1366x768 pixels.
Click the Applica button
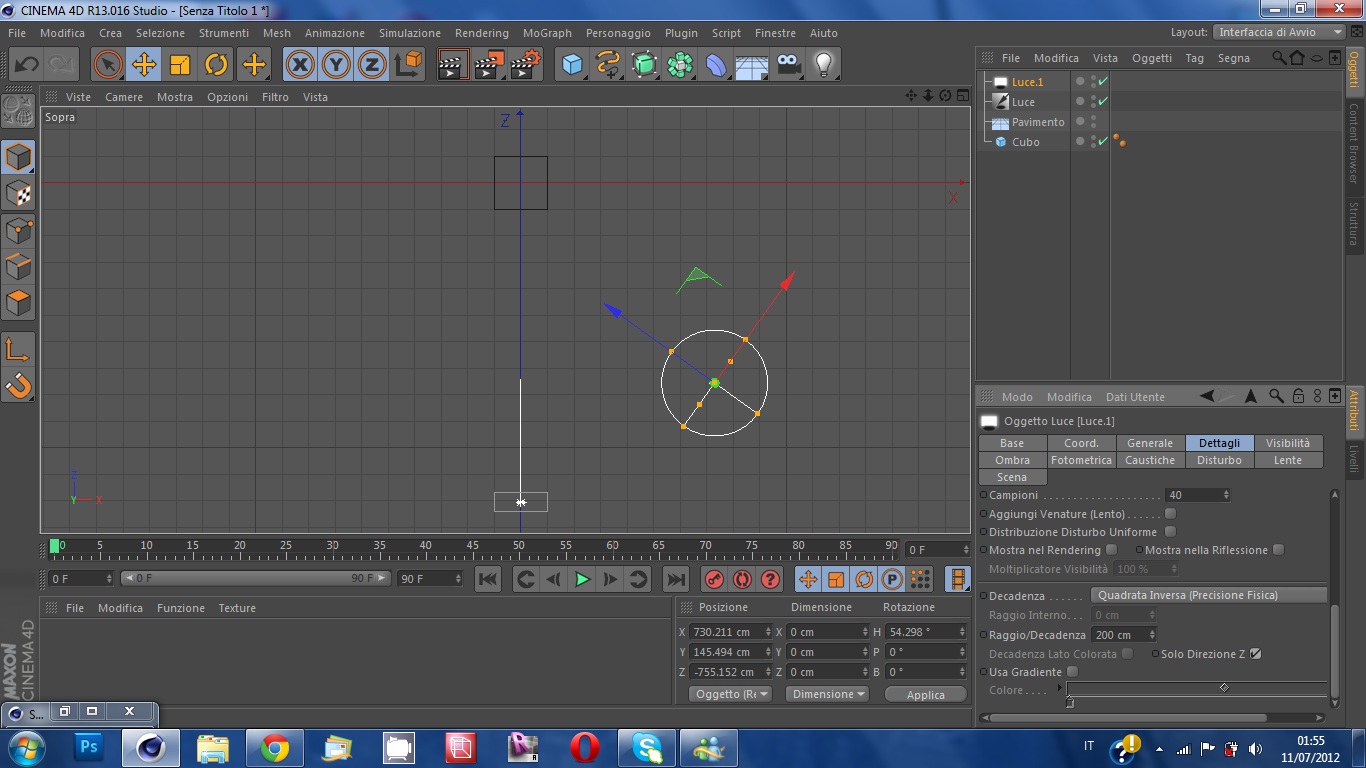[925, 695]
